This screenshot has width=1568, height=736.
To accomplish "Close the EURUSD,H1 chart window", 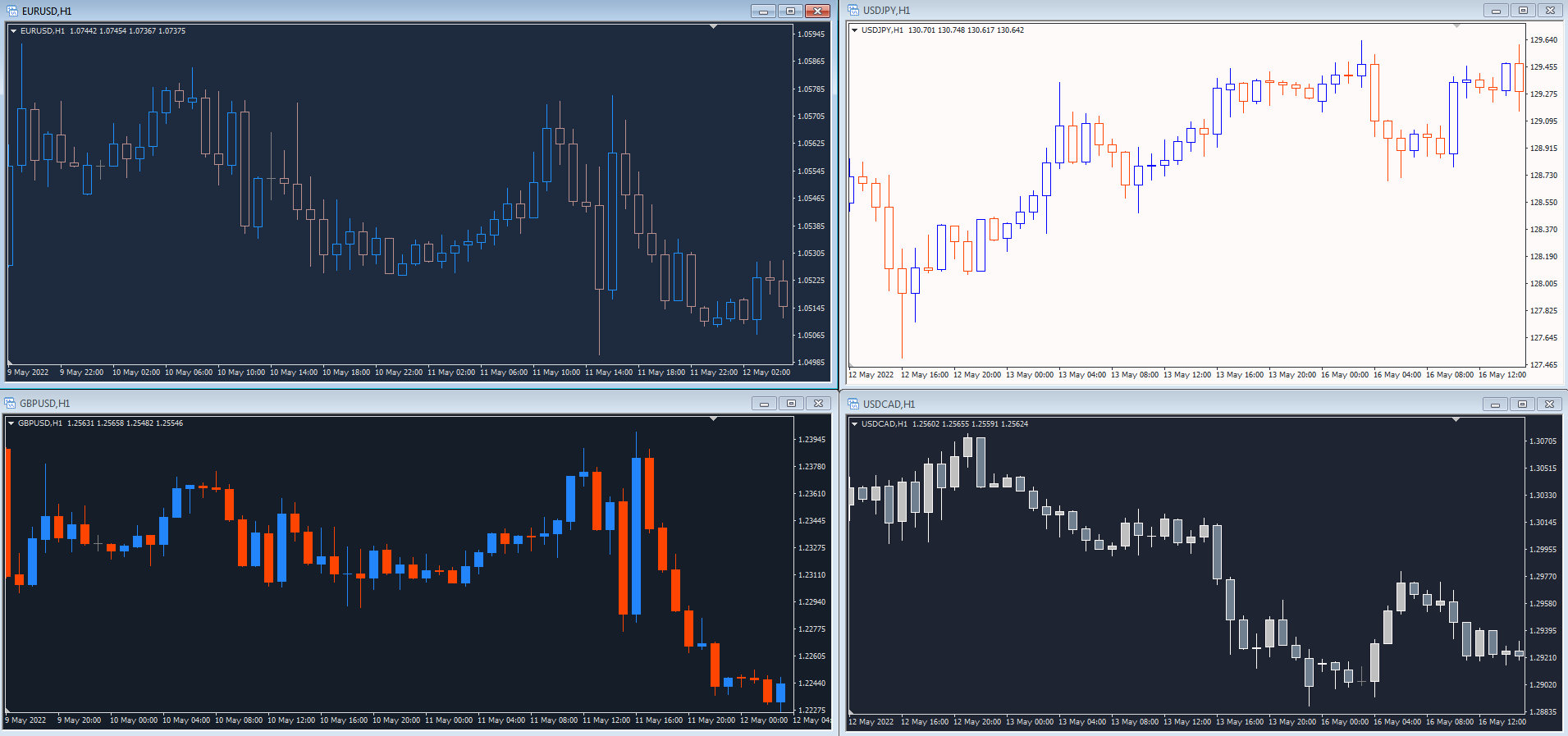I will (x=817, y=11).
